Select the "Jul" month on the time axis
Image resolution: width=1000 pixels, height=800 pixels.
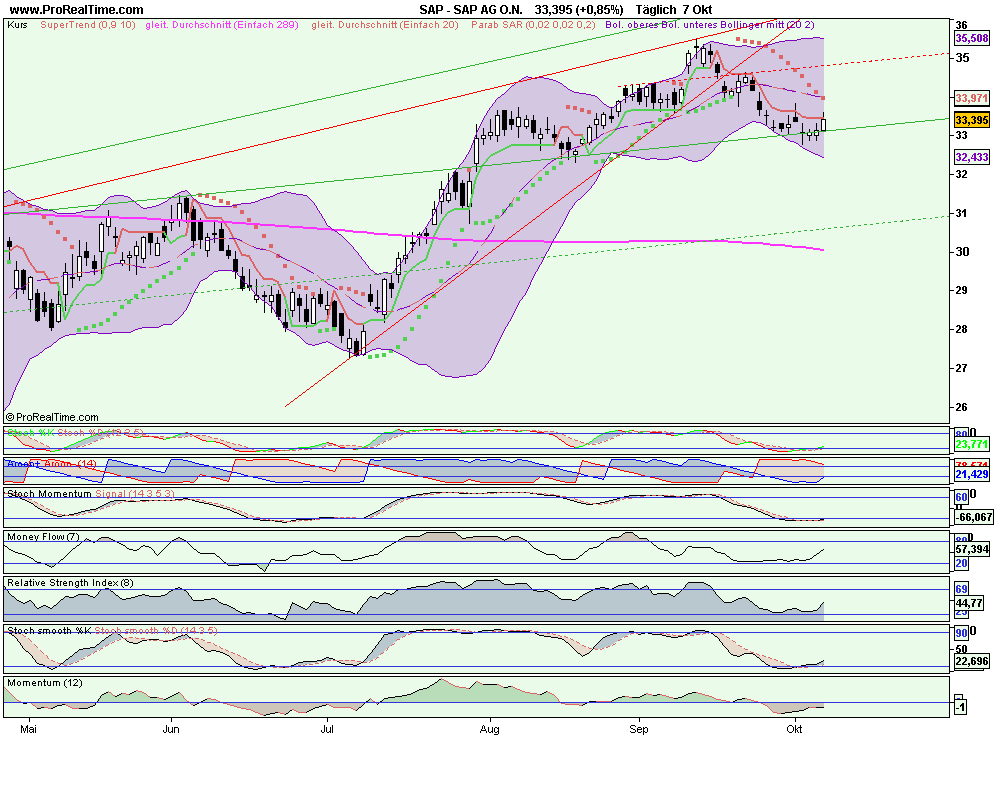(x=327, y=729)
